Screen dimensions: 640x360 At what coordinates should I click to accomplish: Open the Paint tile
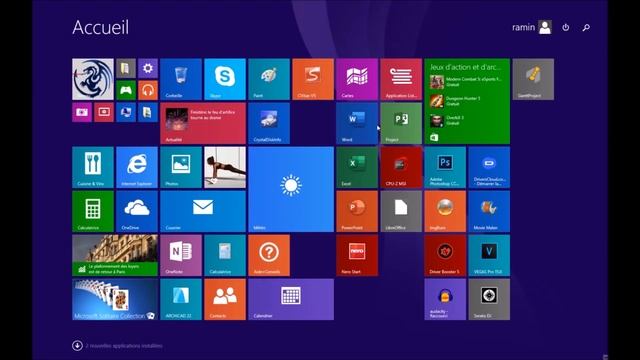(x=269, y=79)
